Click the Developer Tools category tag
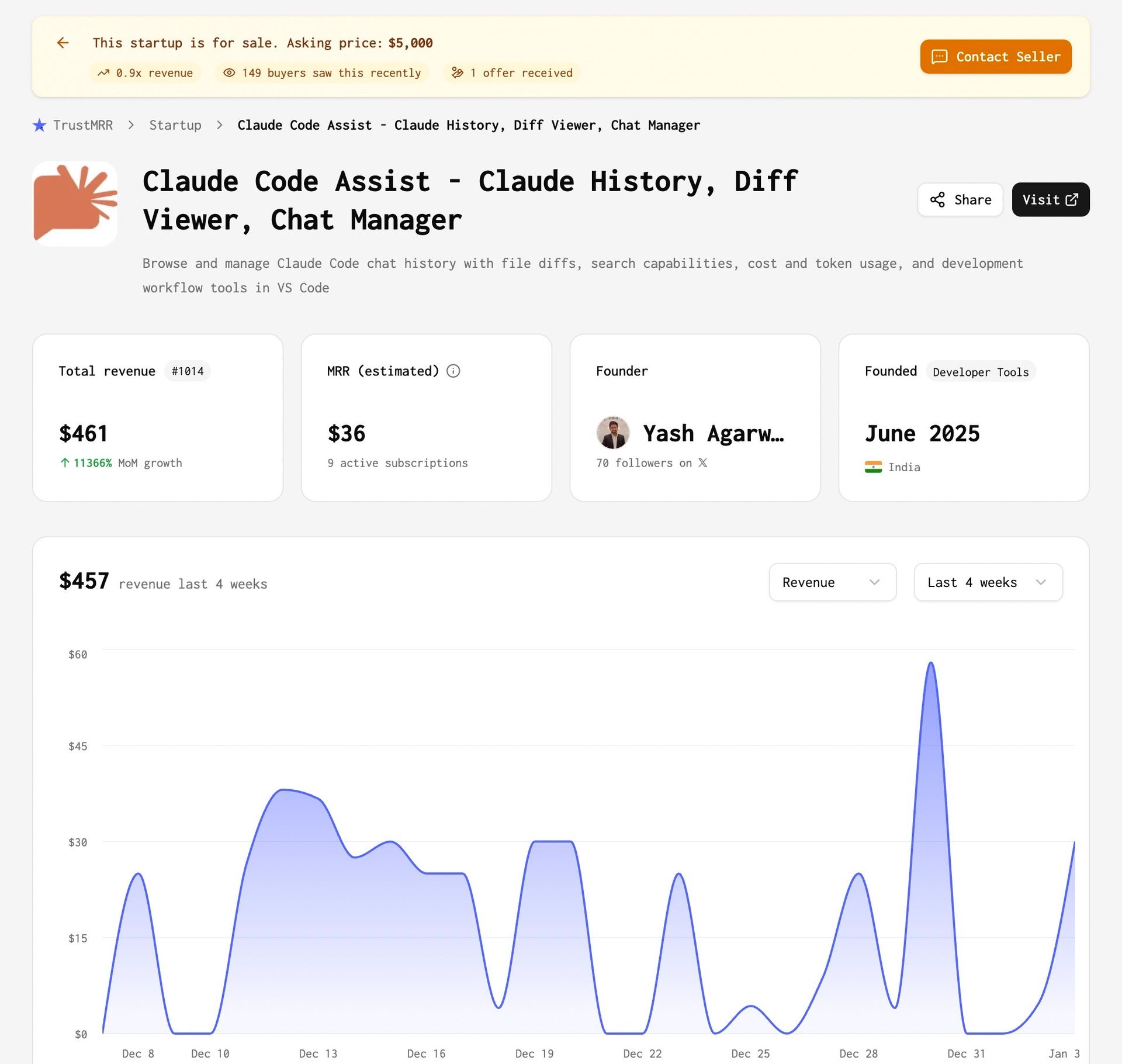 tap(981, 372)
